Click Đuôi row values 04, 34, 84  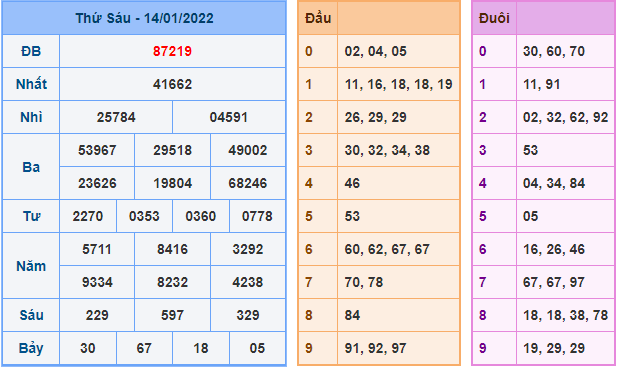[x=554, y=183]
